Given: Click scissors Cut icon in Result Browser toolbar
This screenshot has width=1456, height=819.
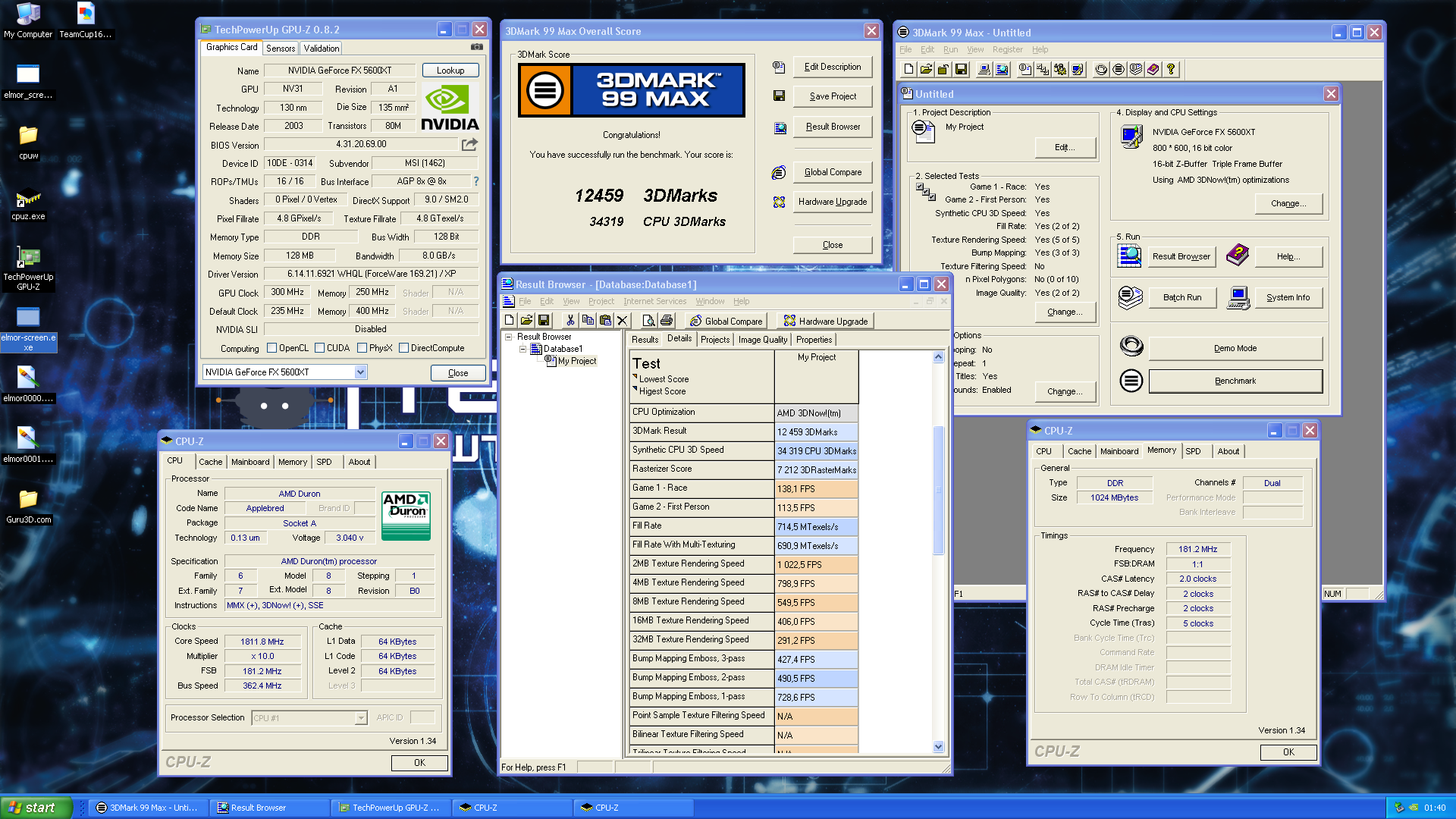Looking at the screenshot, I should click(x=570, y=321).
